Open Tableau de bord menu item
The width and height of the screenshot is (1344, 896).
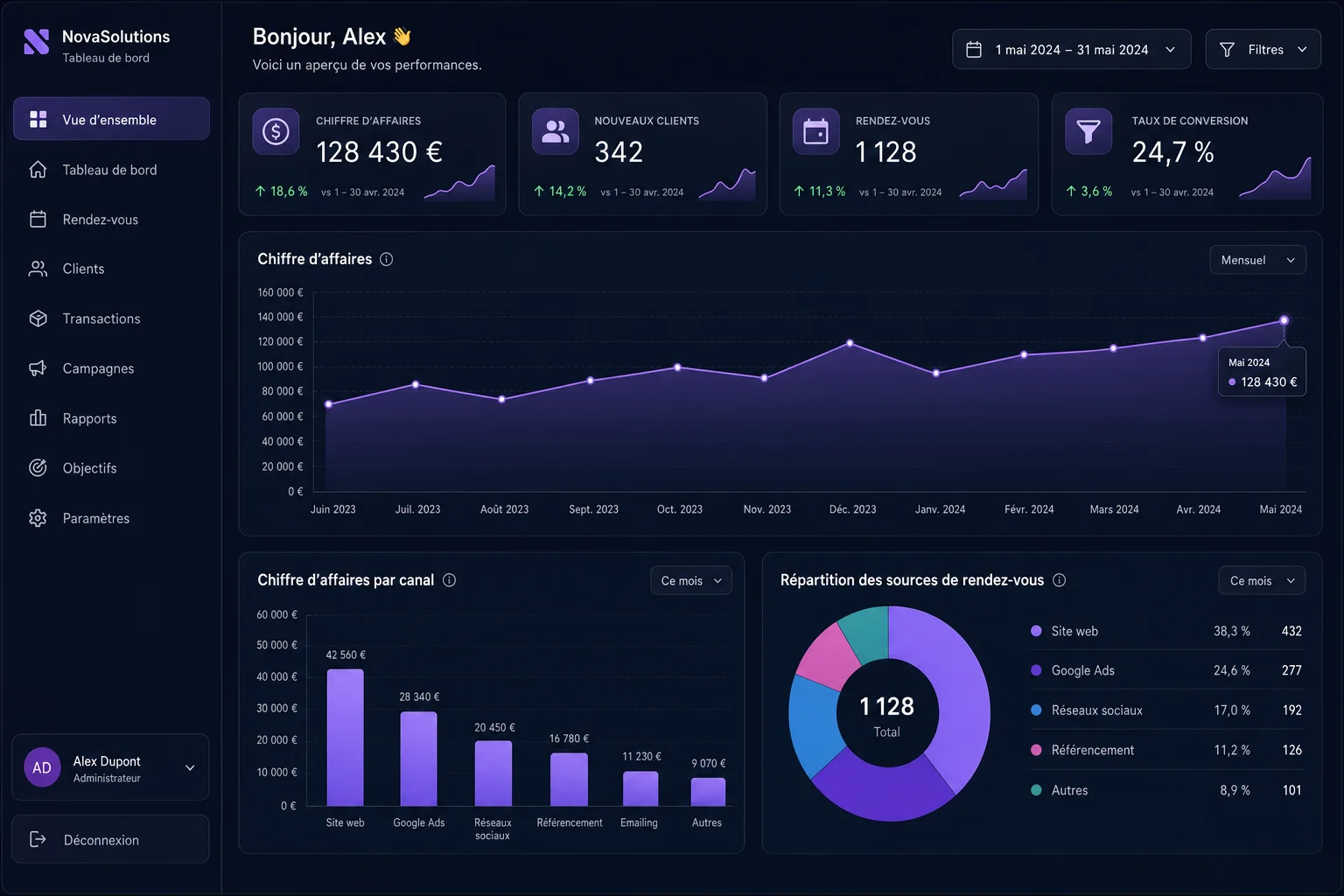point(111,169)
